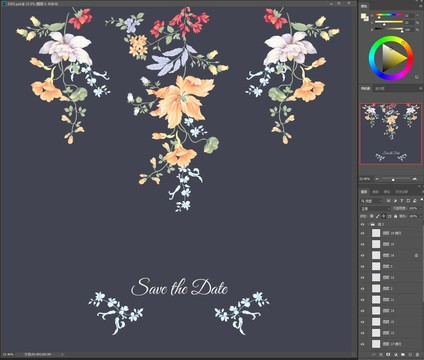
Task: Open the Color panel flyout menu
Action: (x=421, y=6)
